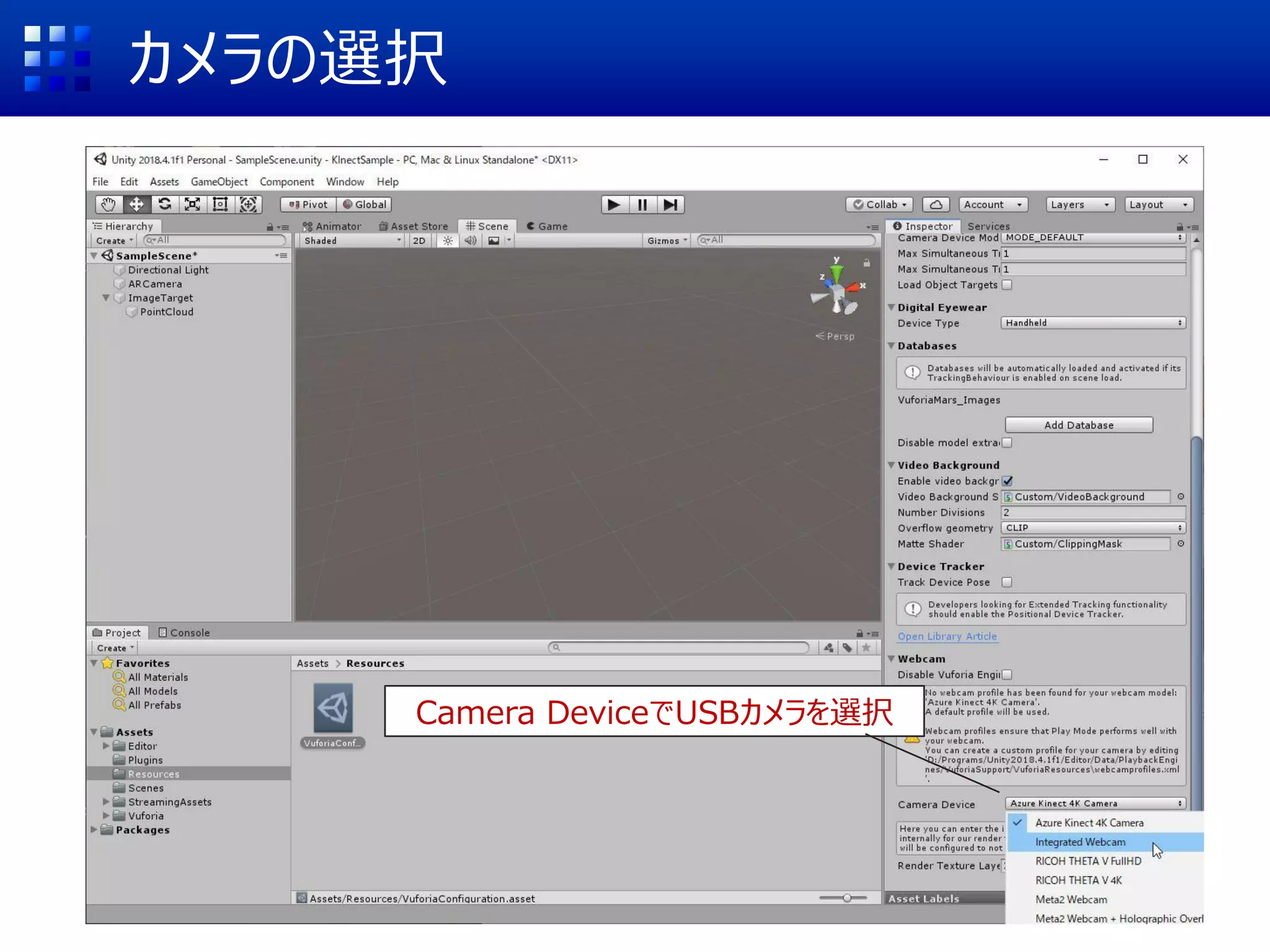The width and height of the screenshot is (1270, 952).
Task: Click the Number Divisions field
Action: [x=1093, y=513]
